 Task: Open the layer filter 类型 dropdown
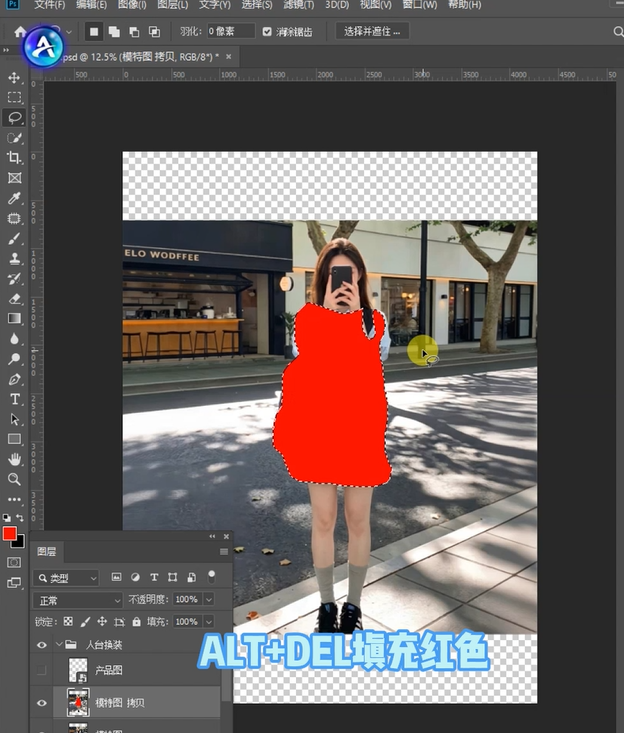(x=67, y=578)
